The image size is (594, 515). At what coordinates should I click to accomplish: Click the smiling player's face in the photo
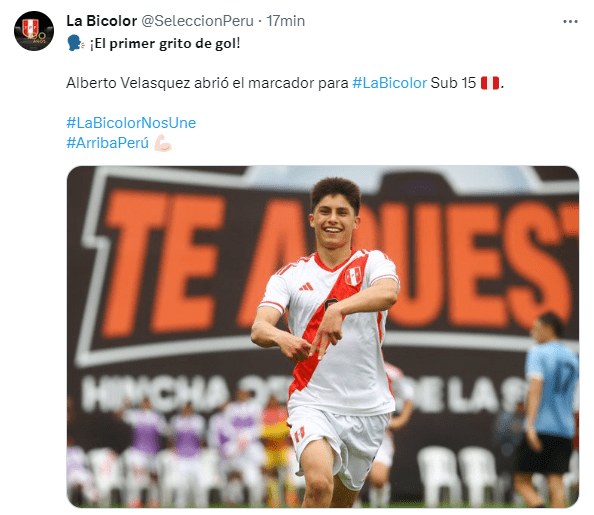tap(333, 224)
